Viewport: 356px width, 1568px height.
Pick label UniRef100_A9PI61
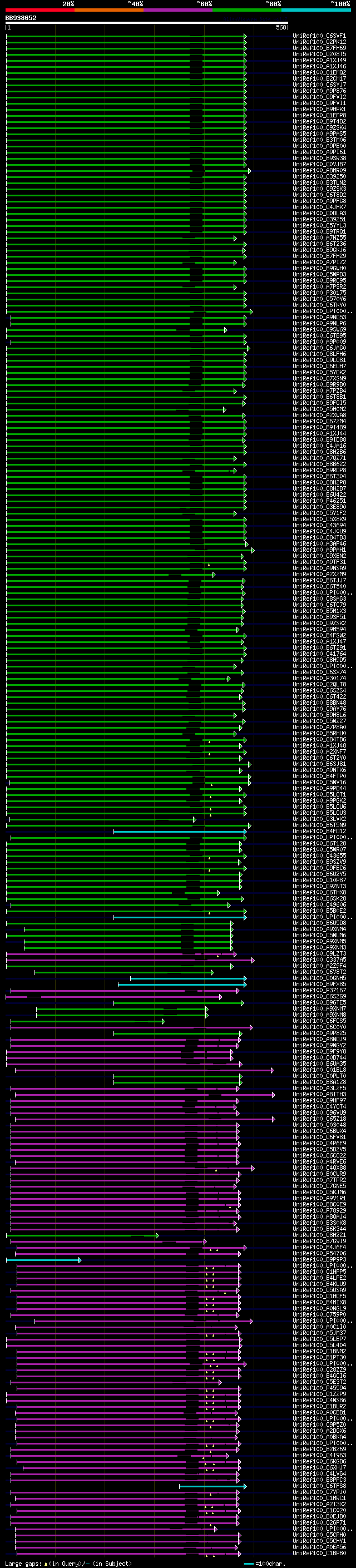[319, 152]
